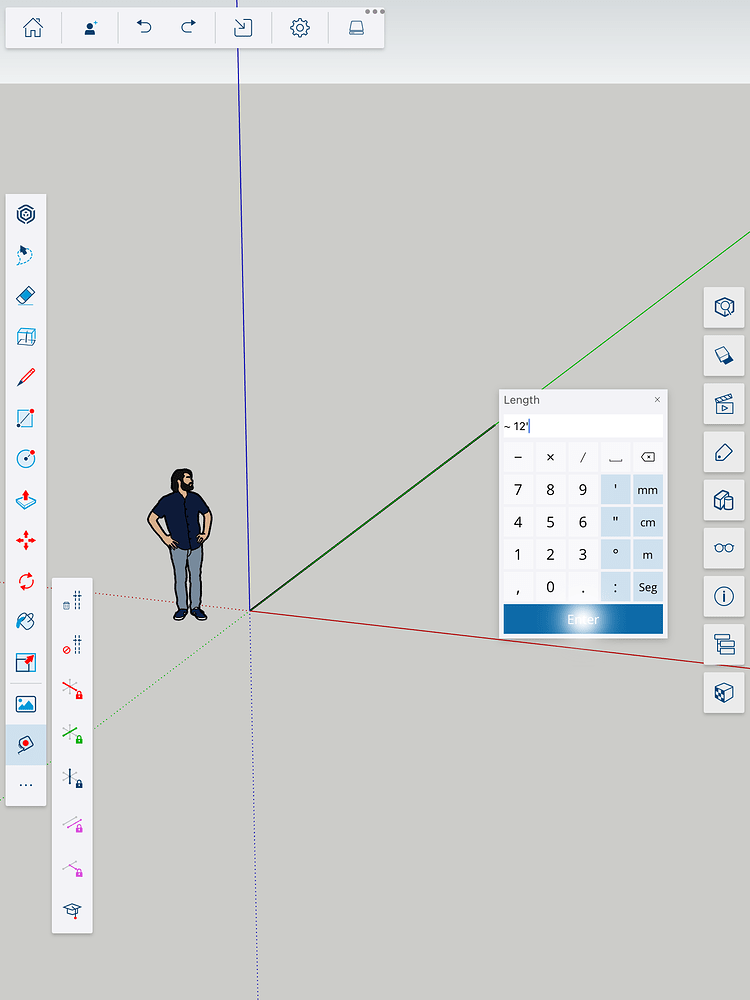
Task: Tap the multiply key on keypad
Action: point(550,457)
